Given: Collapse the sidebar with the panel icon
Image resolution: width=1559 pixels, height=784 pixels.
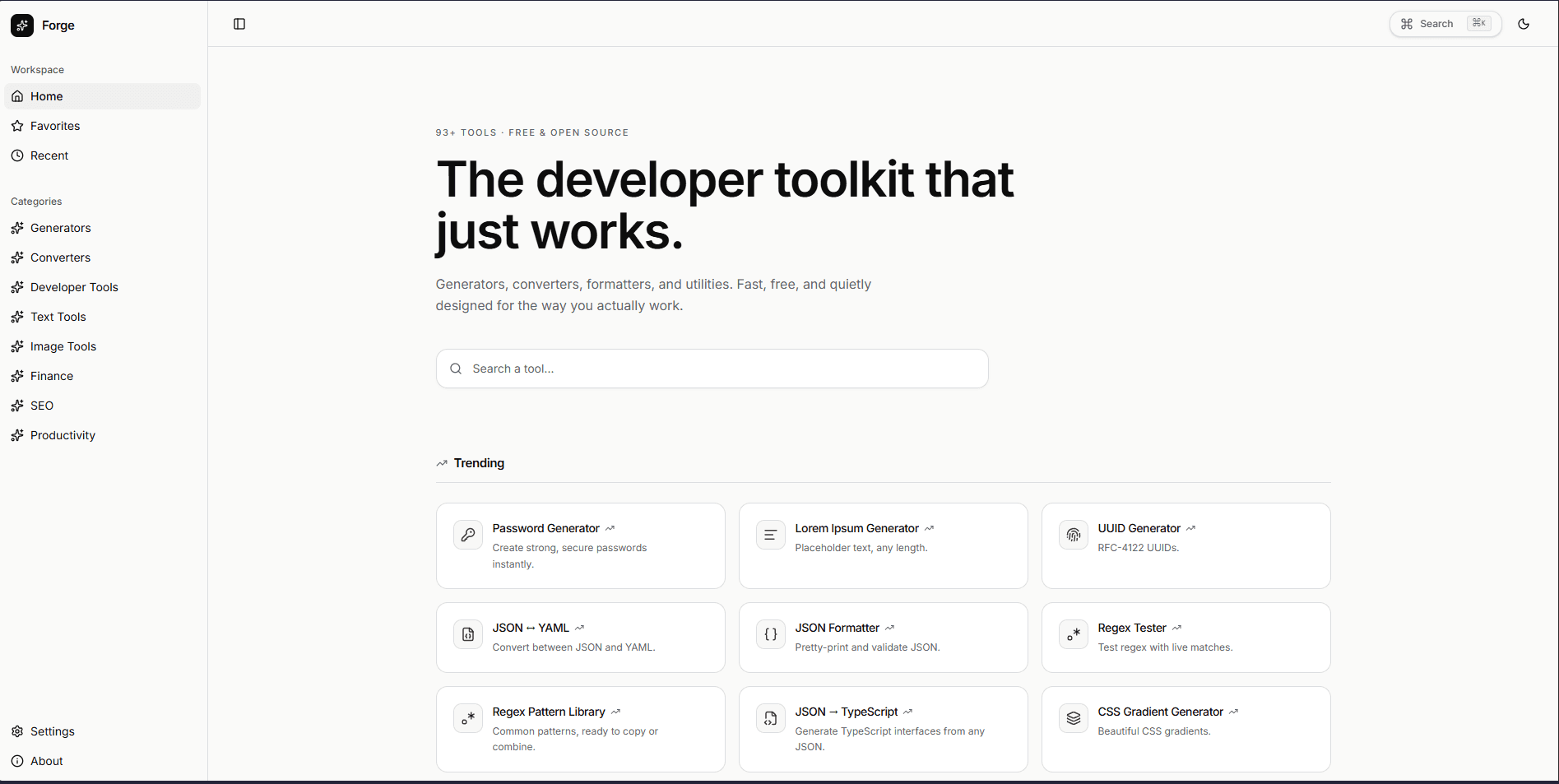Looking at the screenshot, I should click(x=239, y=24).
